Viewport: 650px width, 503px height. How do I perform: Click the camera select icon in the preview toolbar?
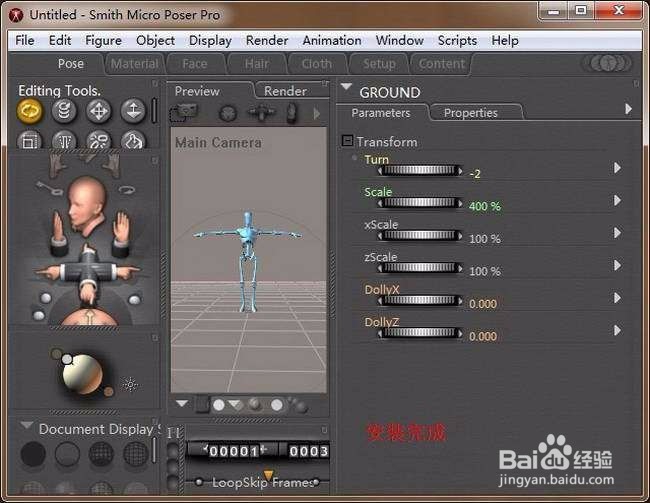(184, 113)
